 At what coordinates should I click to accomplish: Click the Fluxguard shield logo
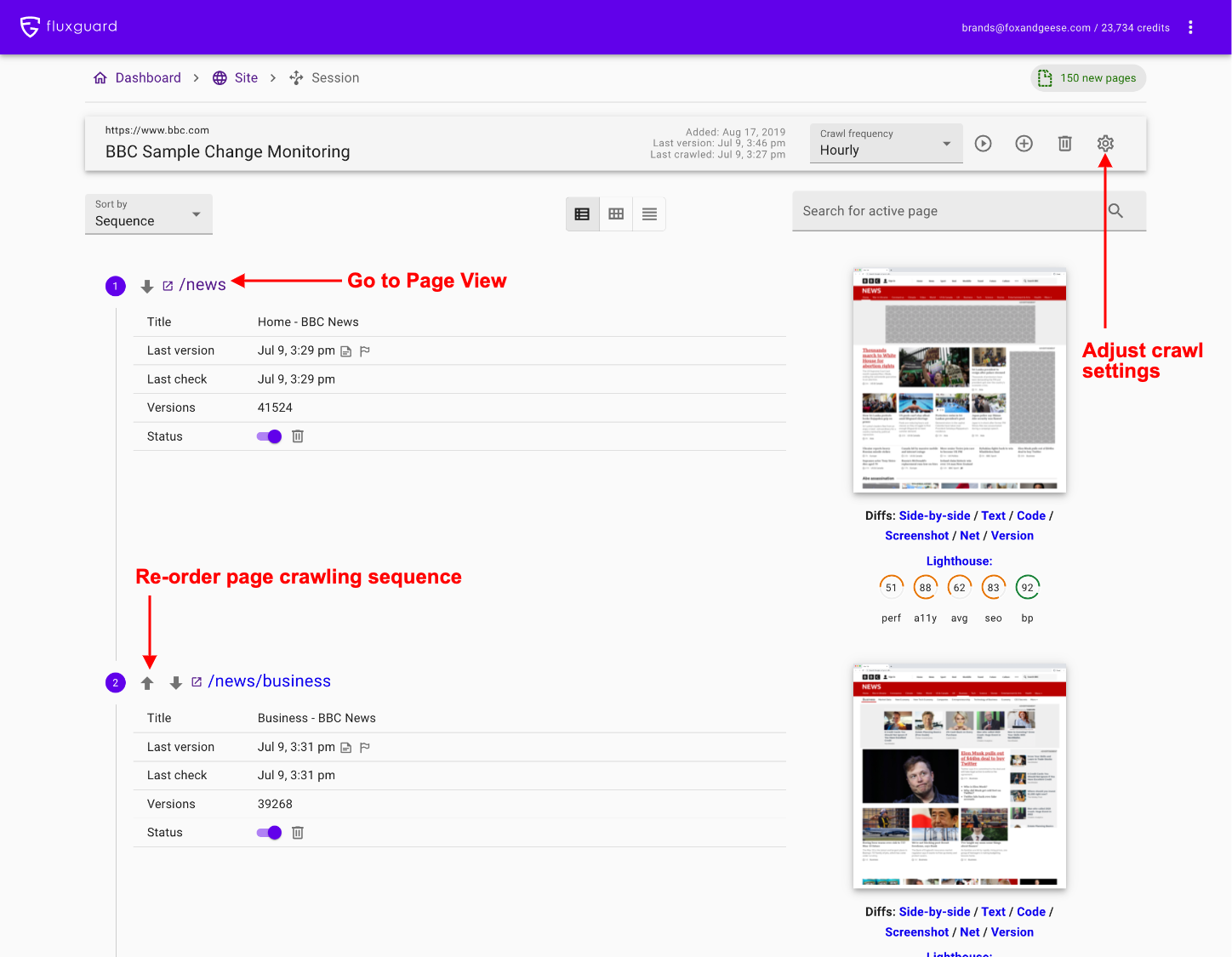tap(30, 27)
